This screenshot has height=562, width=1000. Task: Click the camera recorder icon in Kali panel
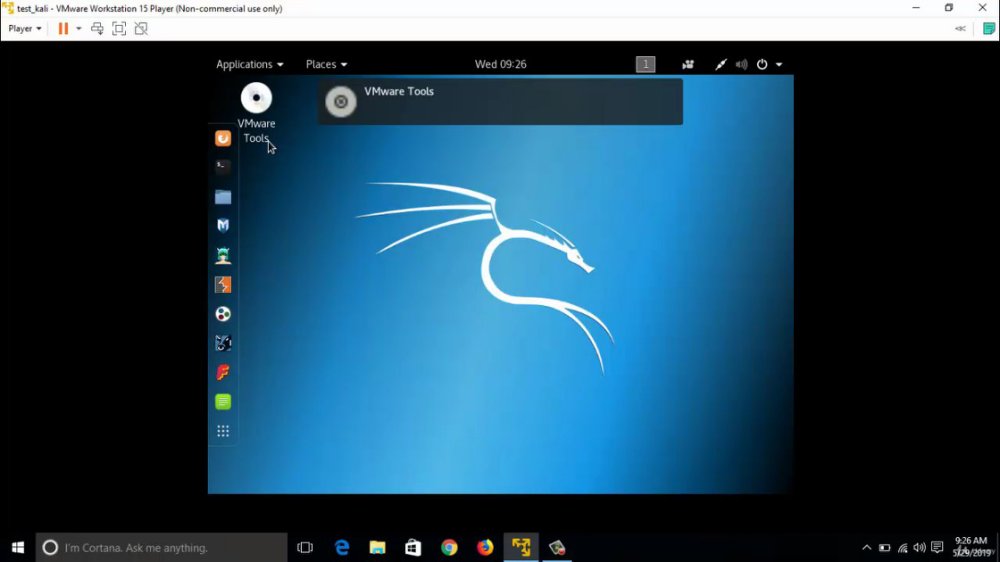[x=688, y=64]
